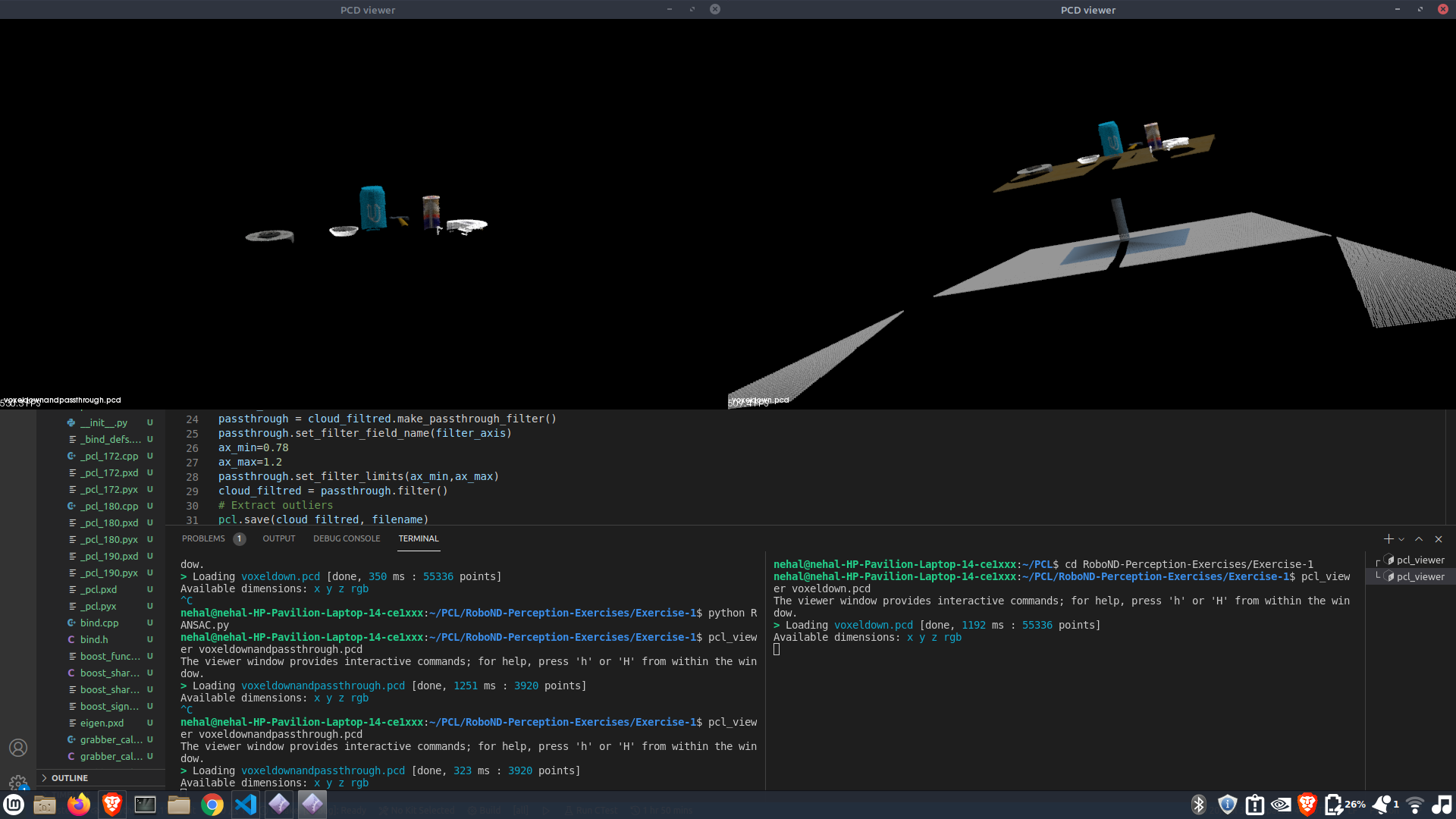Switch to the PROBLEMS tab

tap(203, 538)
